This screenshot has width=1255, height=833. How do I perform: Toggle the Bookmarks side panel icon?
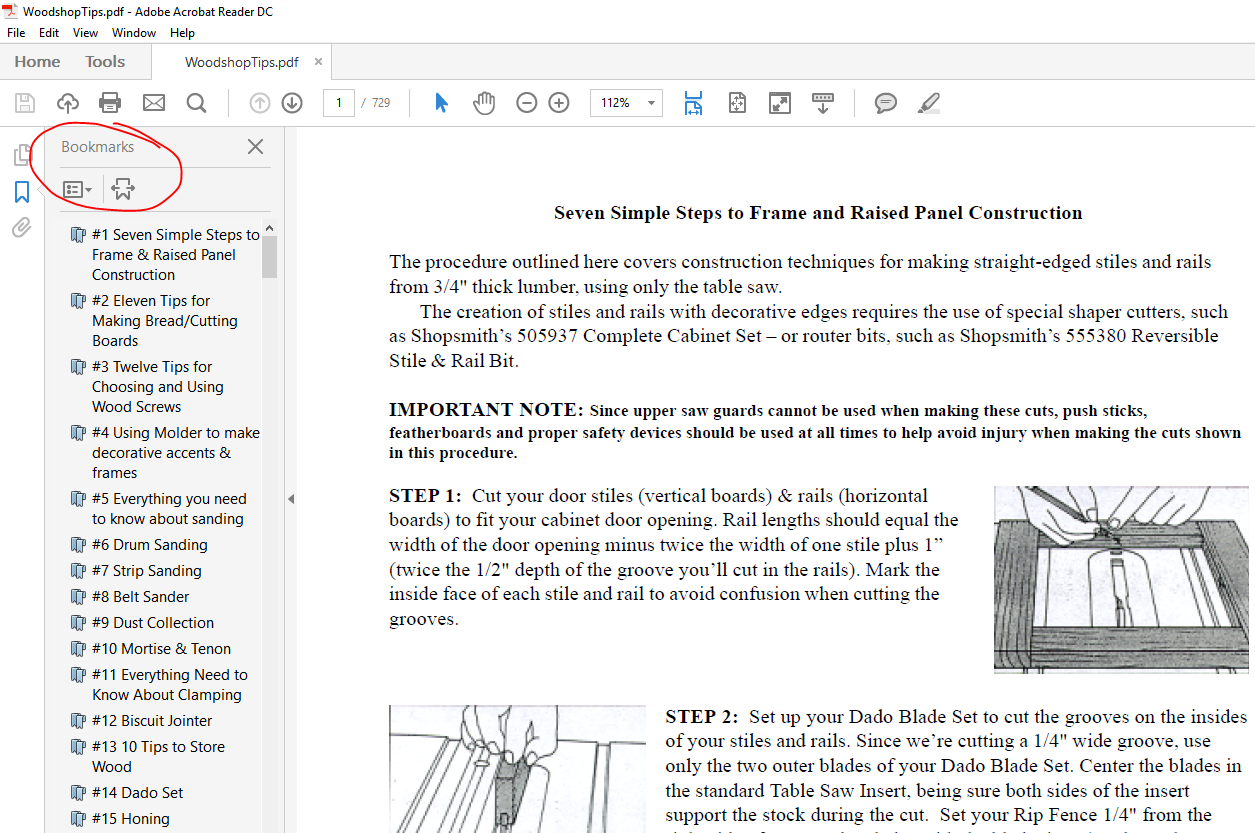22,192
